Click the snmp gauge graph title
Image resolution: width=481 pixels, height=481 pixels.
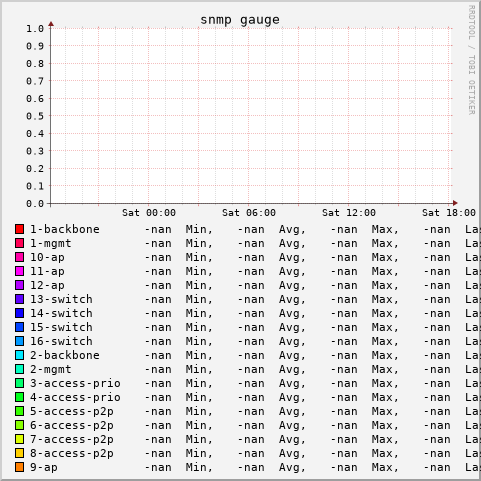(x=240, y=20)
